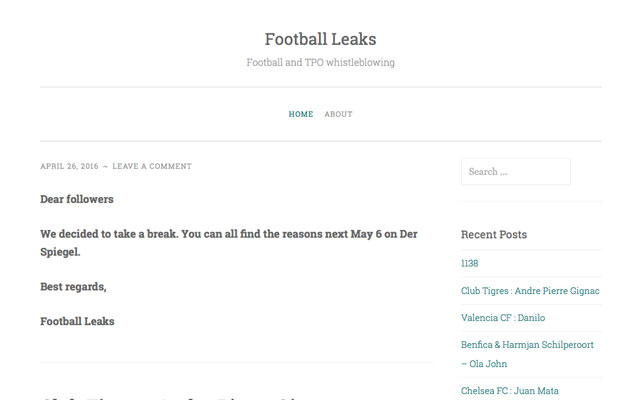Open Club Tigres : Andre Pierre Gignac post
This screenshot has width=640, height=400.
pos(530,291)
